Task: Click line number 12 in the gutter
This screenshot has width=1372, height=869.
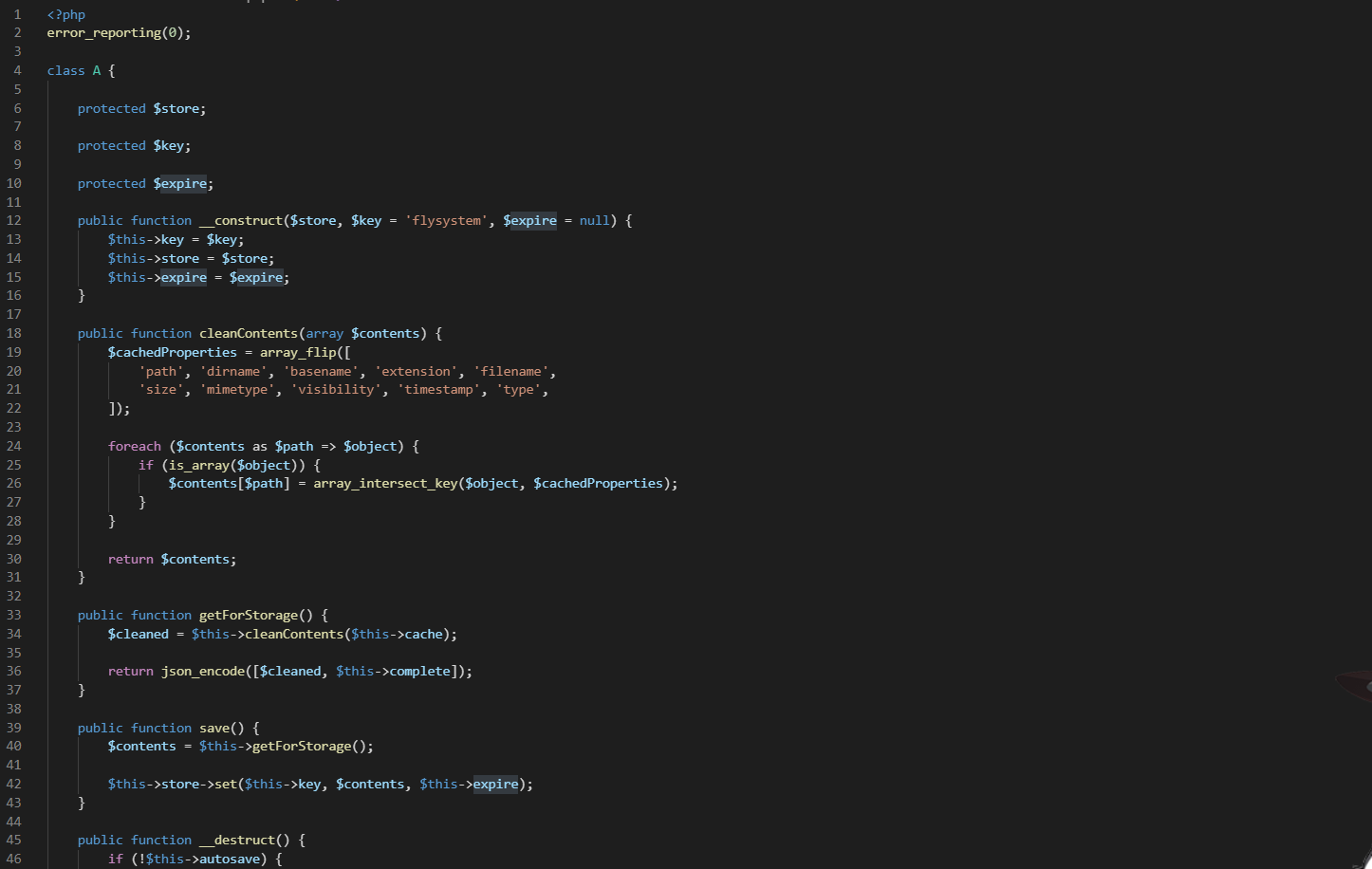Action: (14, 221)
